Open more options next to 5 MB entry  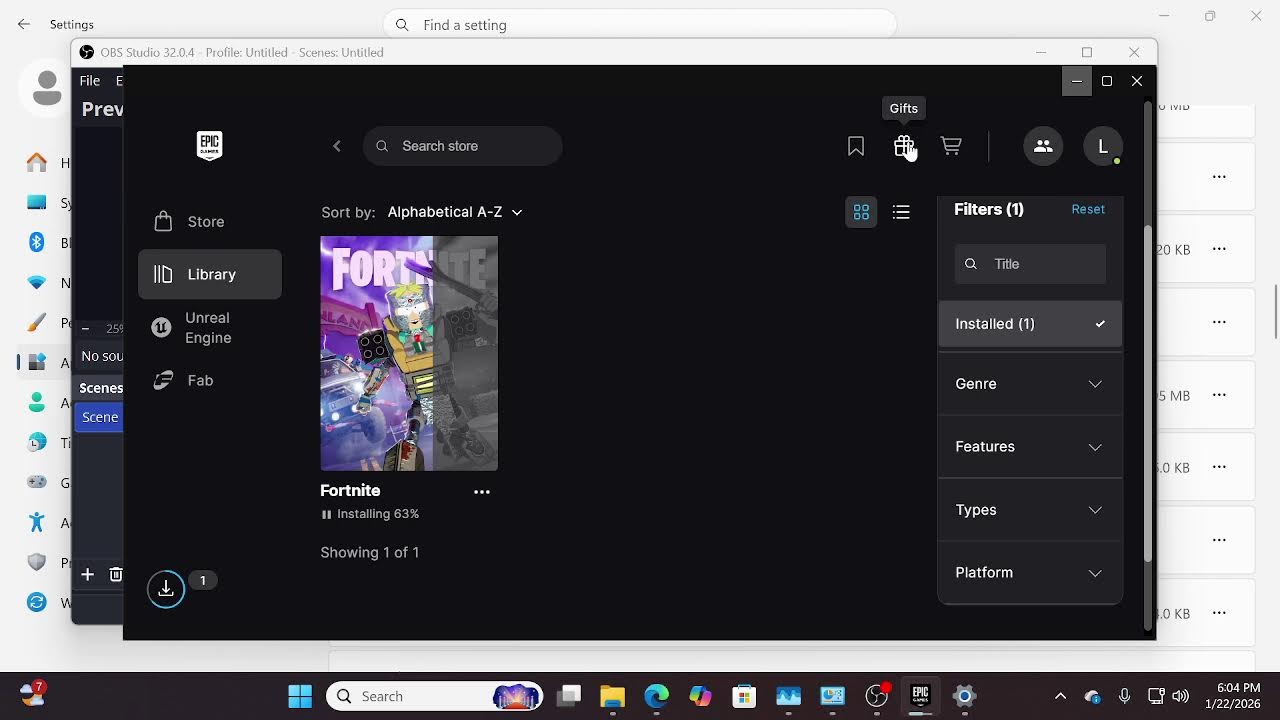pyautogui.click(x=1219, y=395)
